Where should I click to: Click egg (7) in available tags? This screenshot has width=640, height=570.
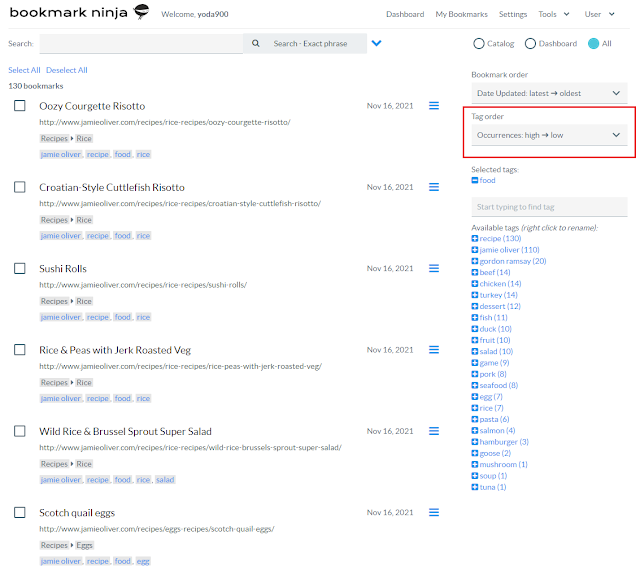coord(491,396)
